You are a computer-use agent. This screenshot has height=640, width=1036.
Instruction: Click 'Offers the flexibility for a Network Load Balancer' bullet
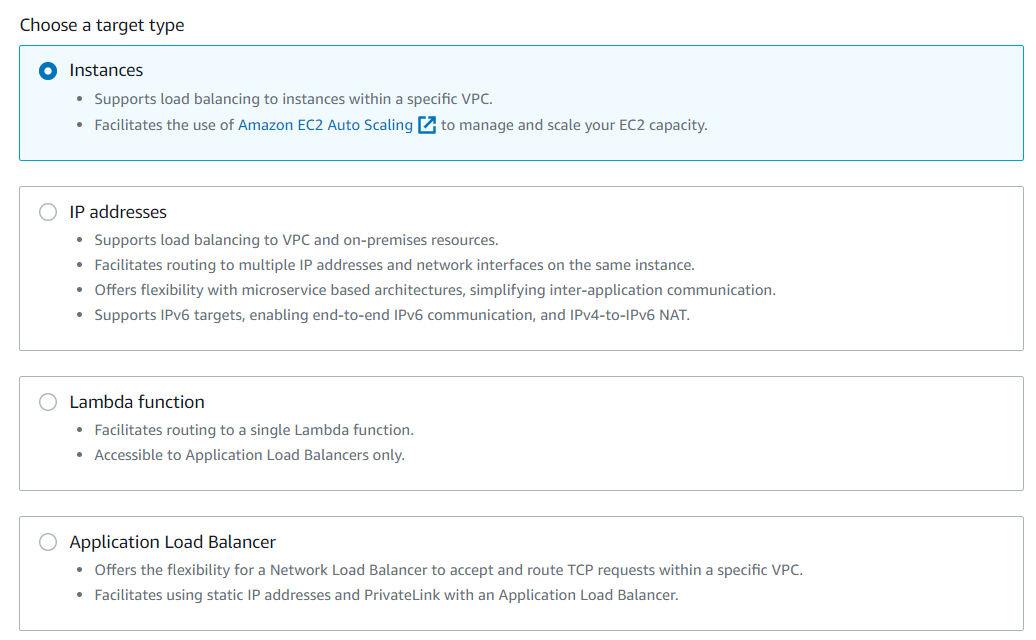coord(448,570)
